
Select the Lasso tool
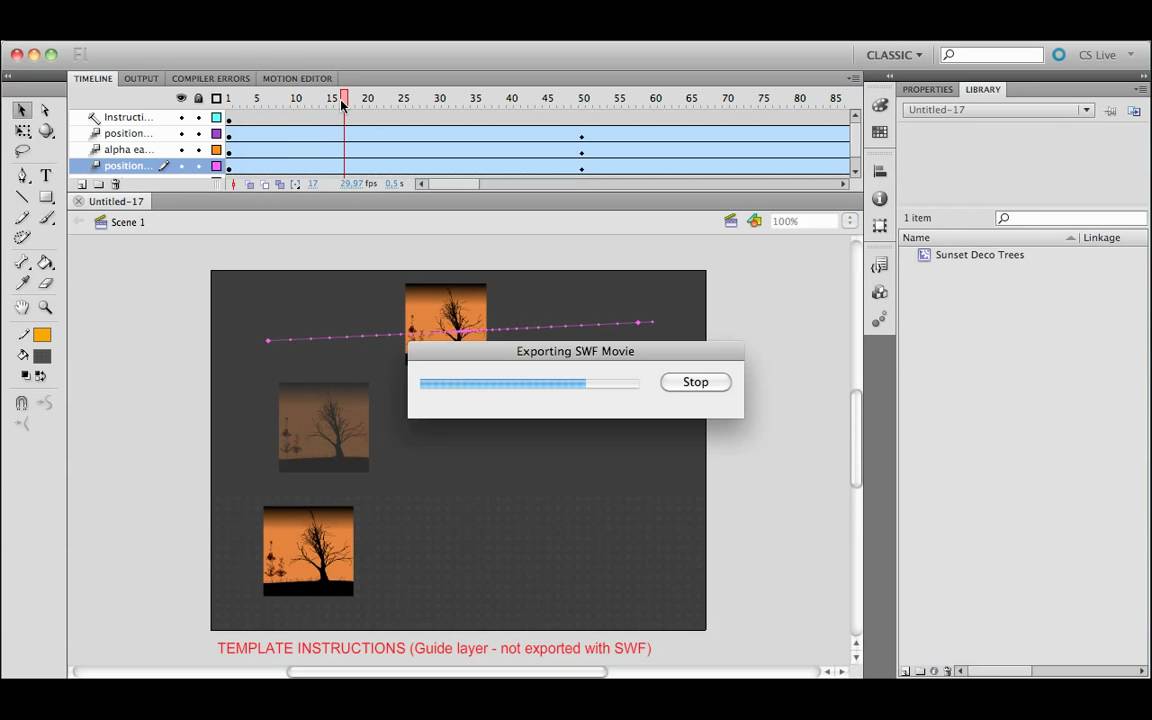coord(22,151)
